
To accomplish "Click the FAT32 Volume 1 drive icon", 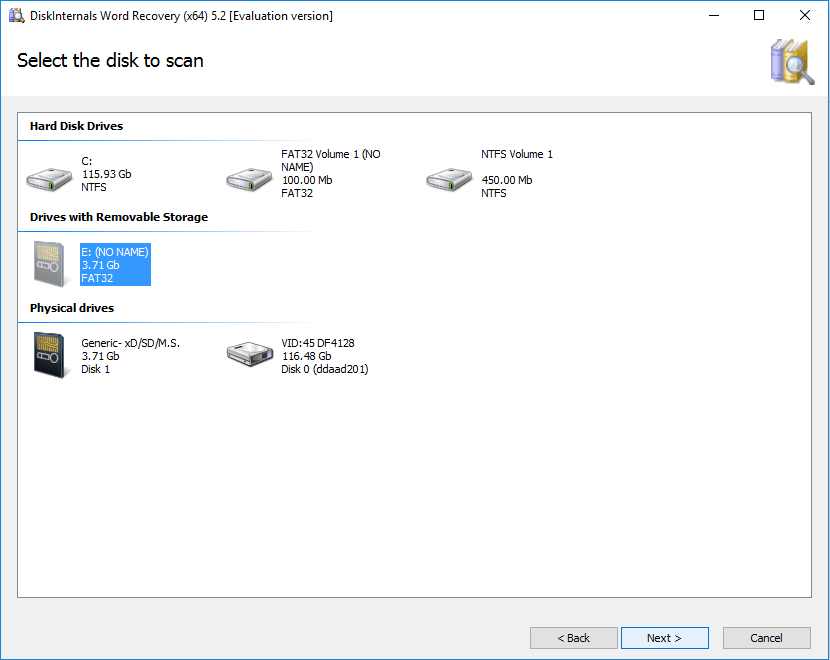I will pyautogui.click(x=250, y=179).
